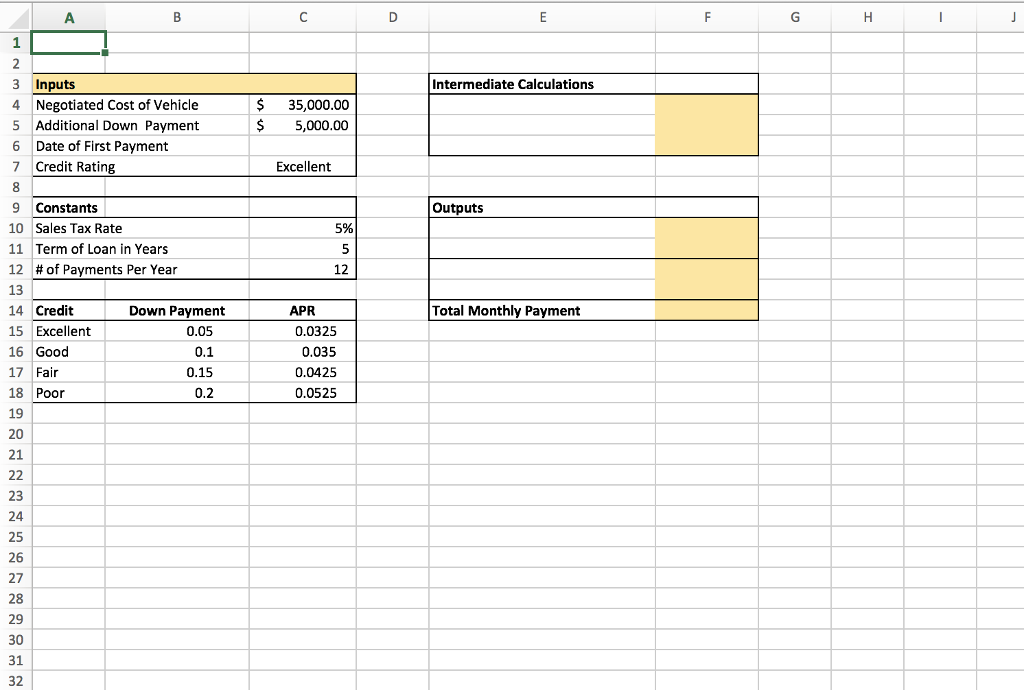
Task: Select column D header
Action: (392, 18)
